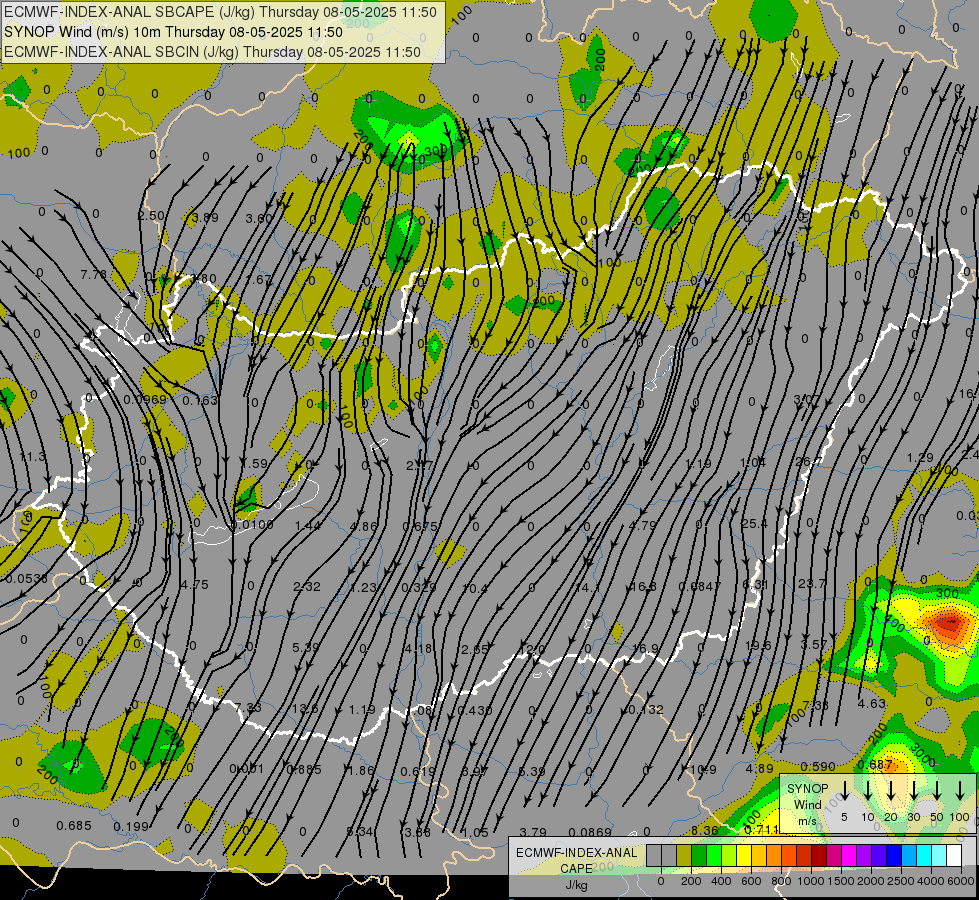Select the bright magenta CAPE legend swatch
Image resolution: width=979 pixels, height=900 pixels.
pyautogui.click(x=849, y=856)
